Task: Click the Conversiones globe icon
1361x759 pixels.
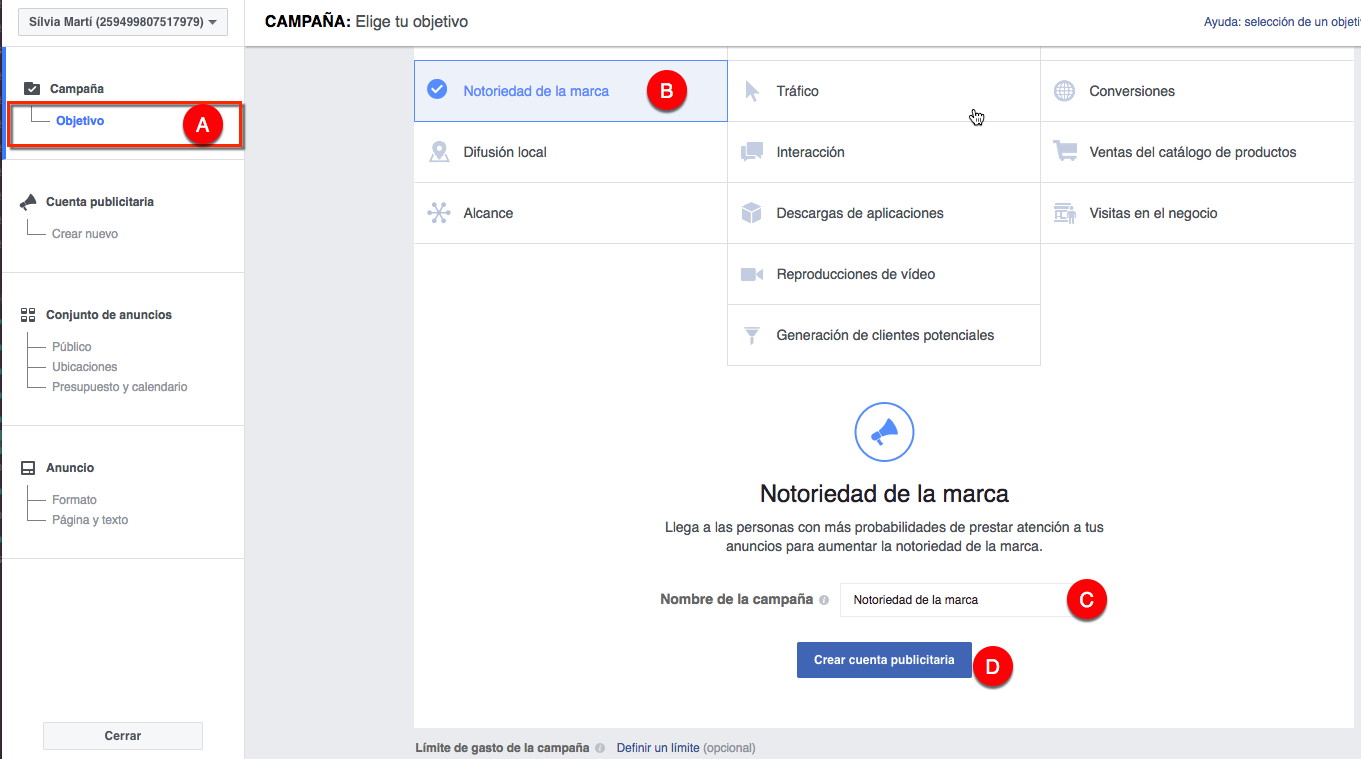Action: 1064,90
